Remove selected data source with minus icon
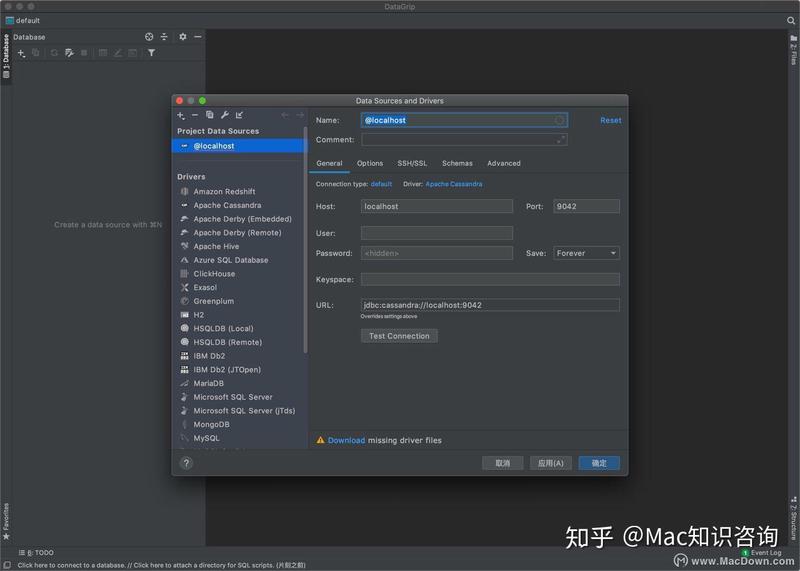 coord(194,115)
